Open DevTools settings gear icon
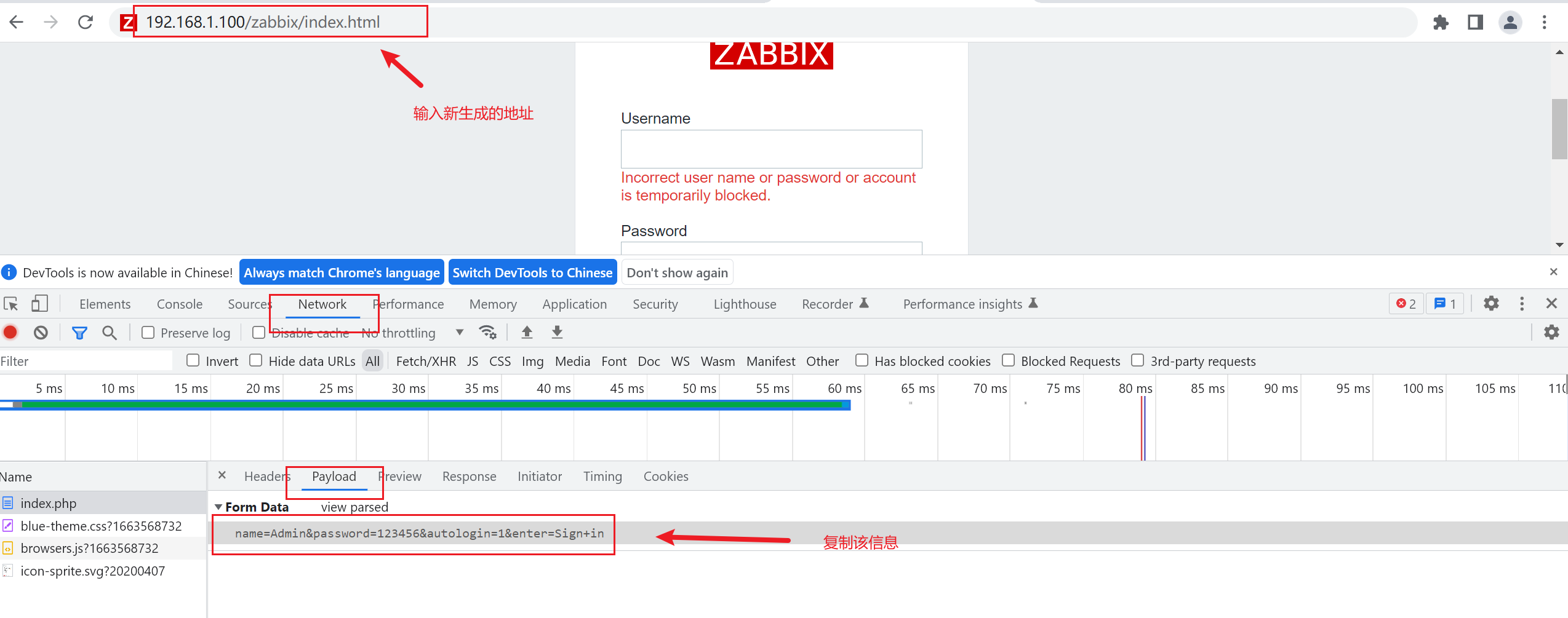This screenshot has height=618, width=1568. [1491, 304]
